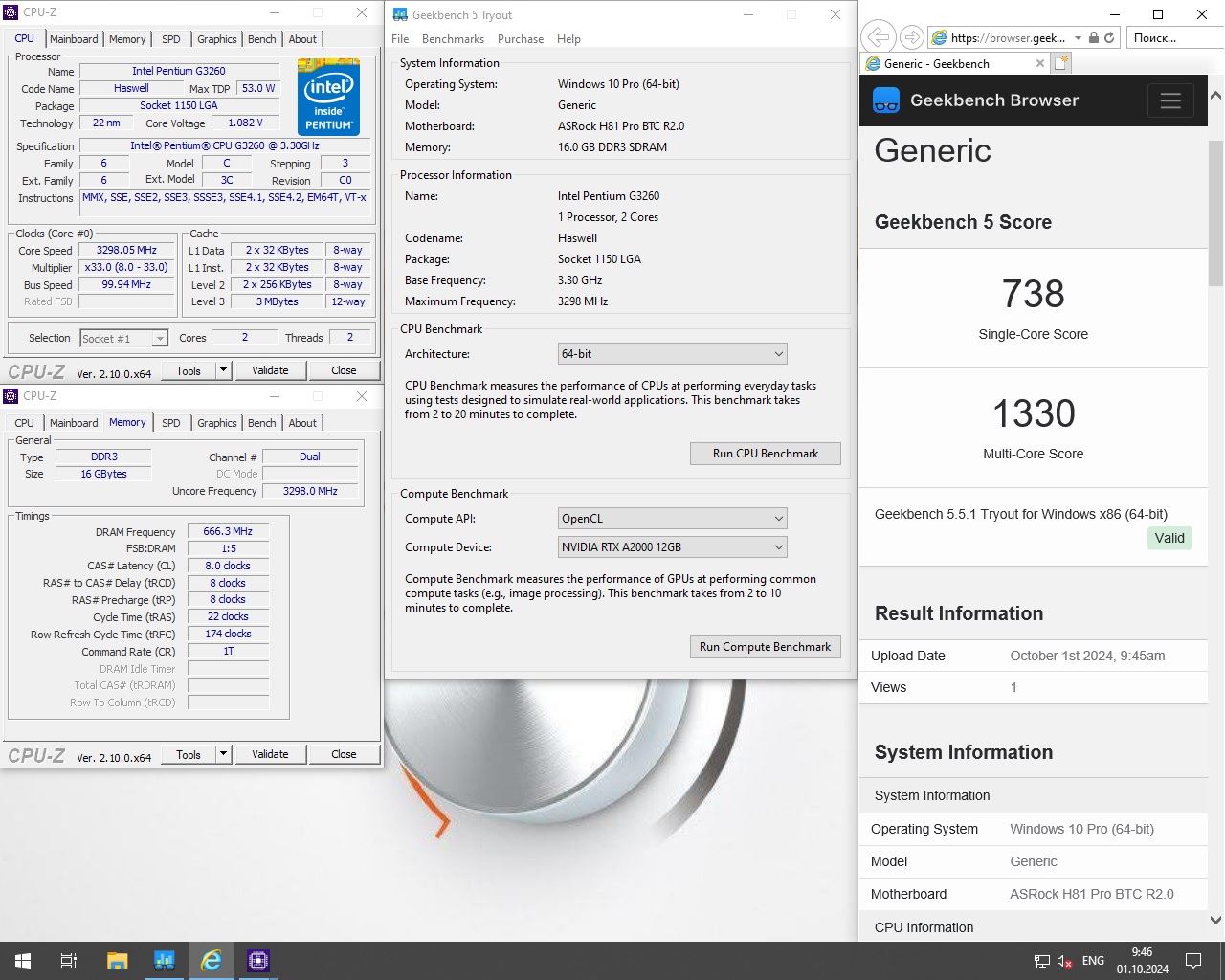The height and width of the screenshot is (980, 1225).
Task: Click the browser back arrow button
Action: (877, 37)
